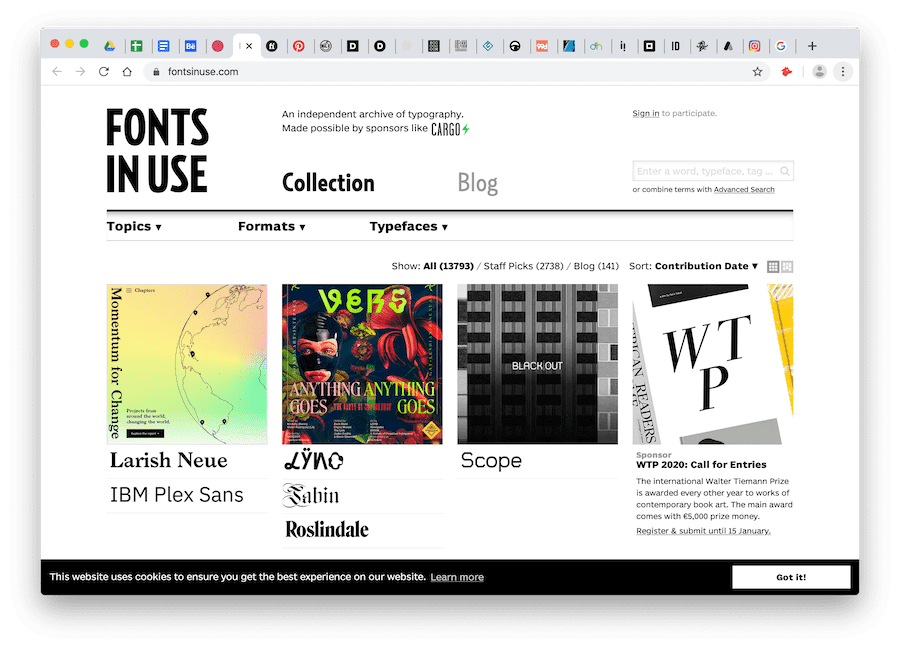Open the Chrome profile menu
Screen dimensions: 900x649
[819, 72]
